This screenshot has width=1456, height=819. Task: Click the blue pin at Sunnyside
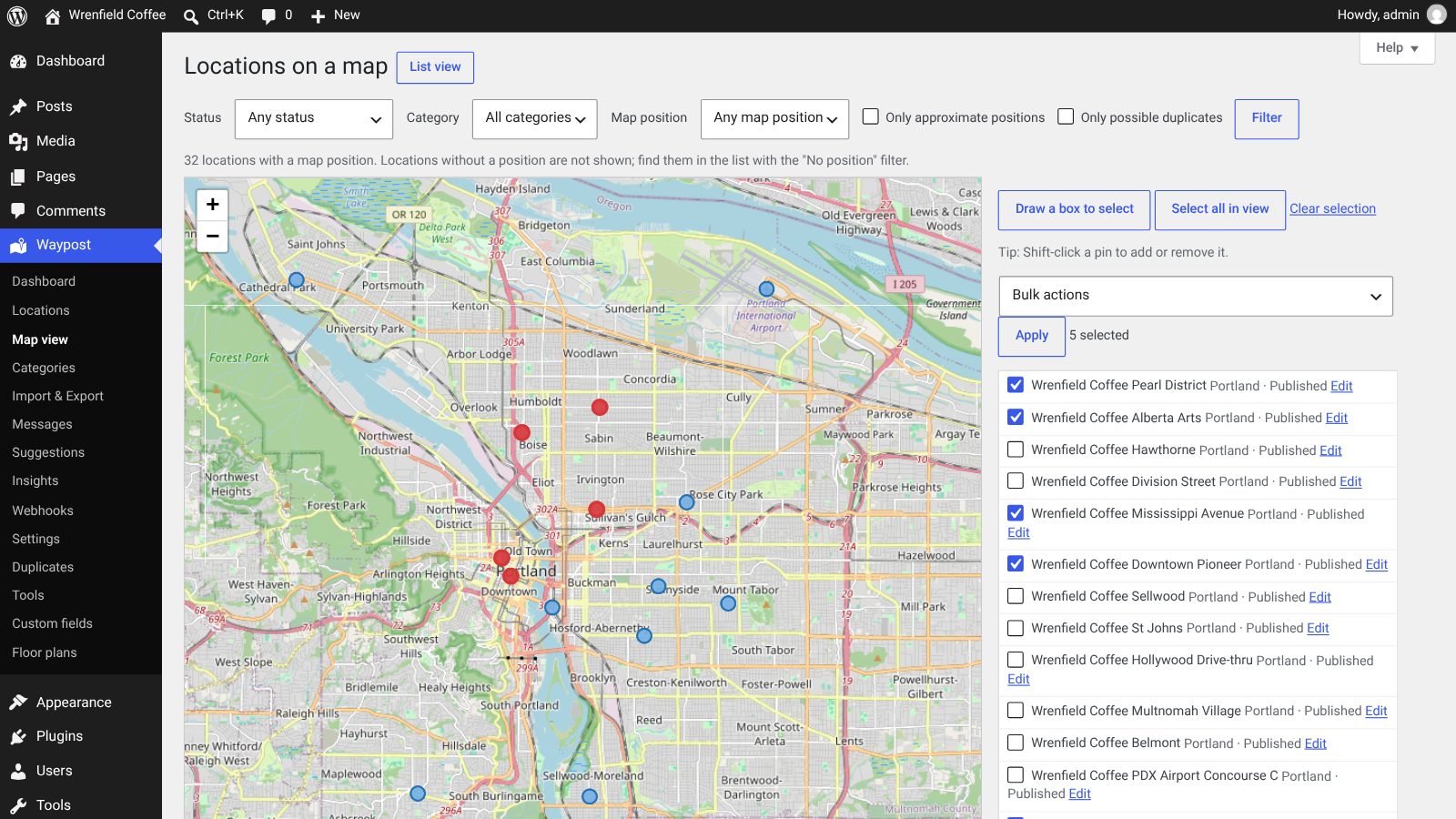coord(658,586)
